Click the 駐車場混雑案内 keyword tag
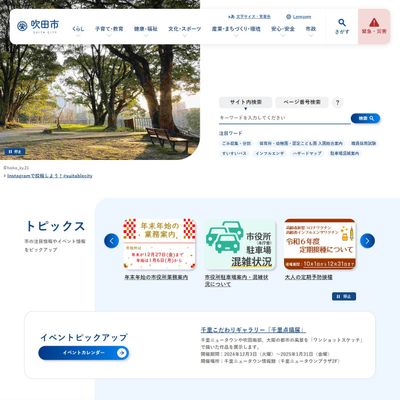 (x=345, y=153)
